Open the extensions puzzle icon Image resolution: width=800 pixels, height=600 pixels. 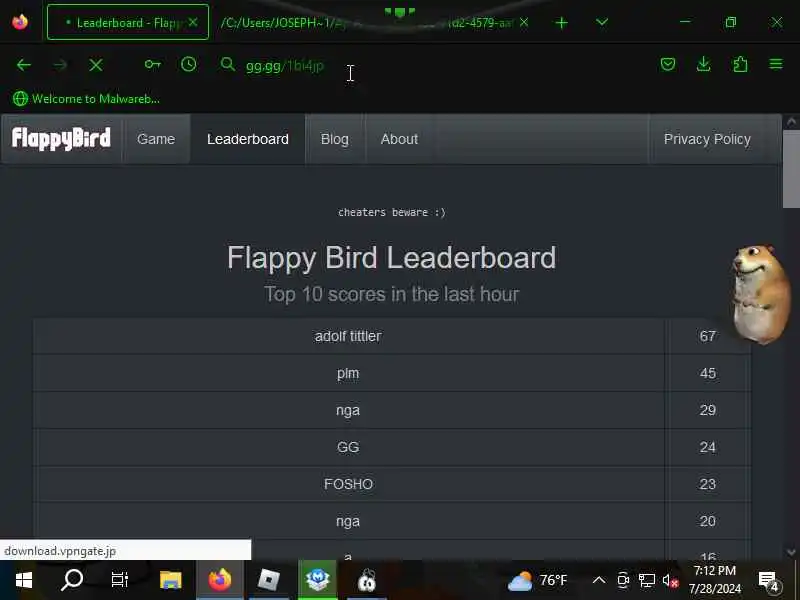pyautogui.click(x=740, y=64)
